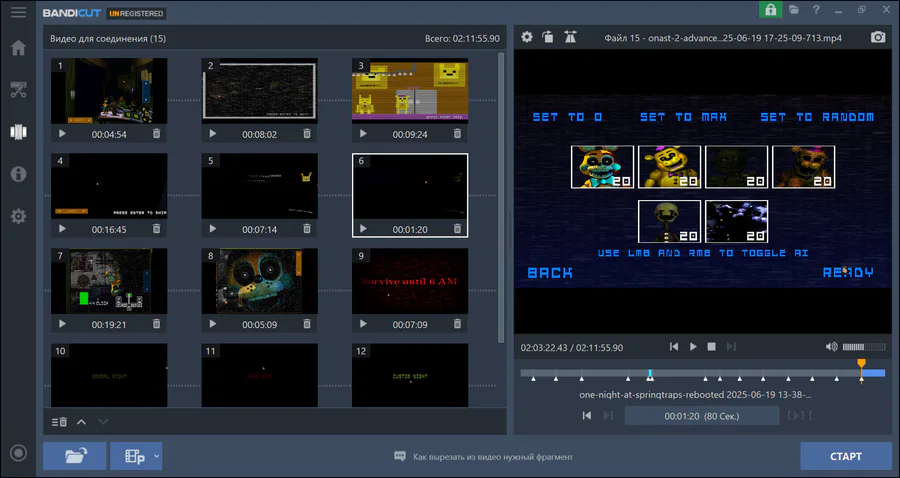Click the 'Всего: 02:11:55.90' total label
900x478 pixels.
click(462, 39)
